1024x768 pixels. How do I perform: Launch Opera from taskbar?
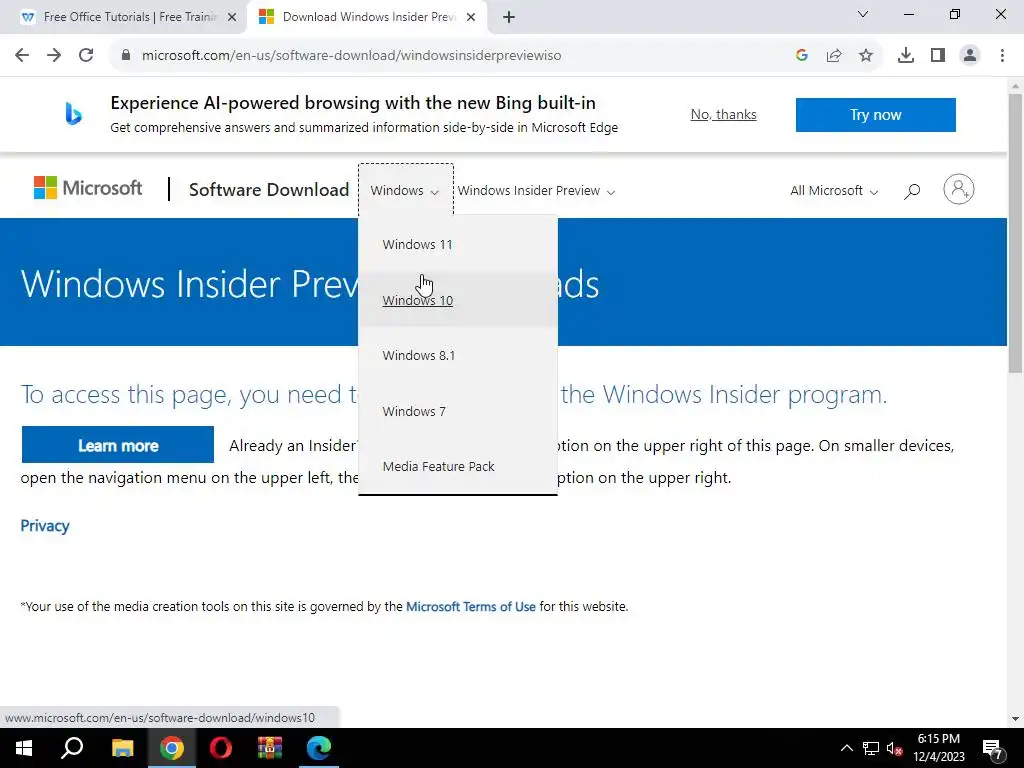click(x=220, y=748)
